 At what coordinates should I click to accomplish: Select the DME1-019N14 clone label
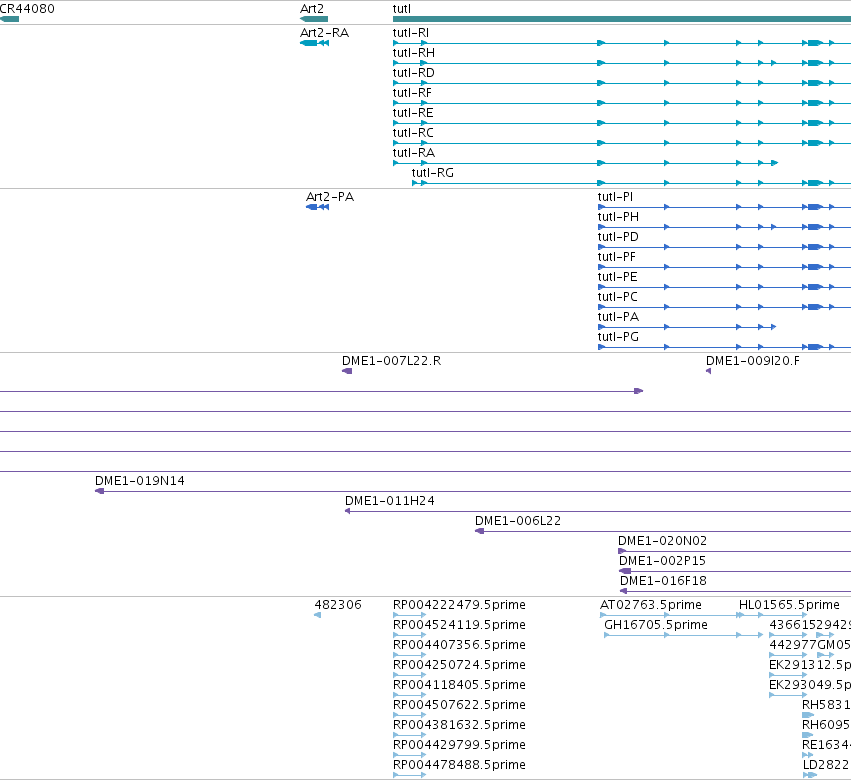(139, 481)
